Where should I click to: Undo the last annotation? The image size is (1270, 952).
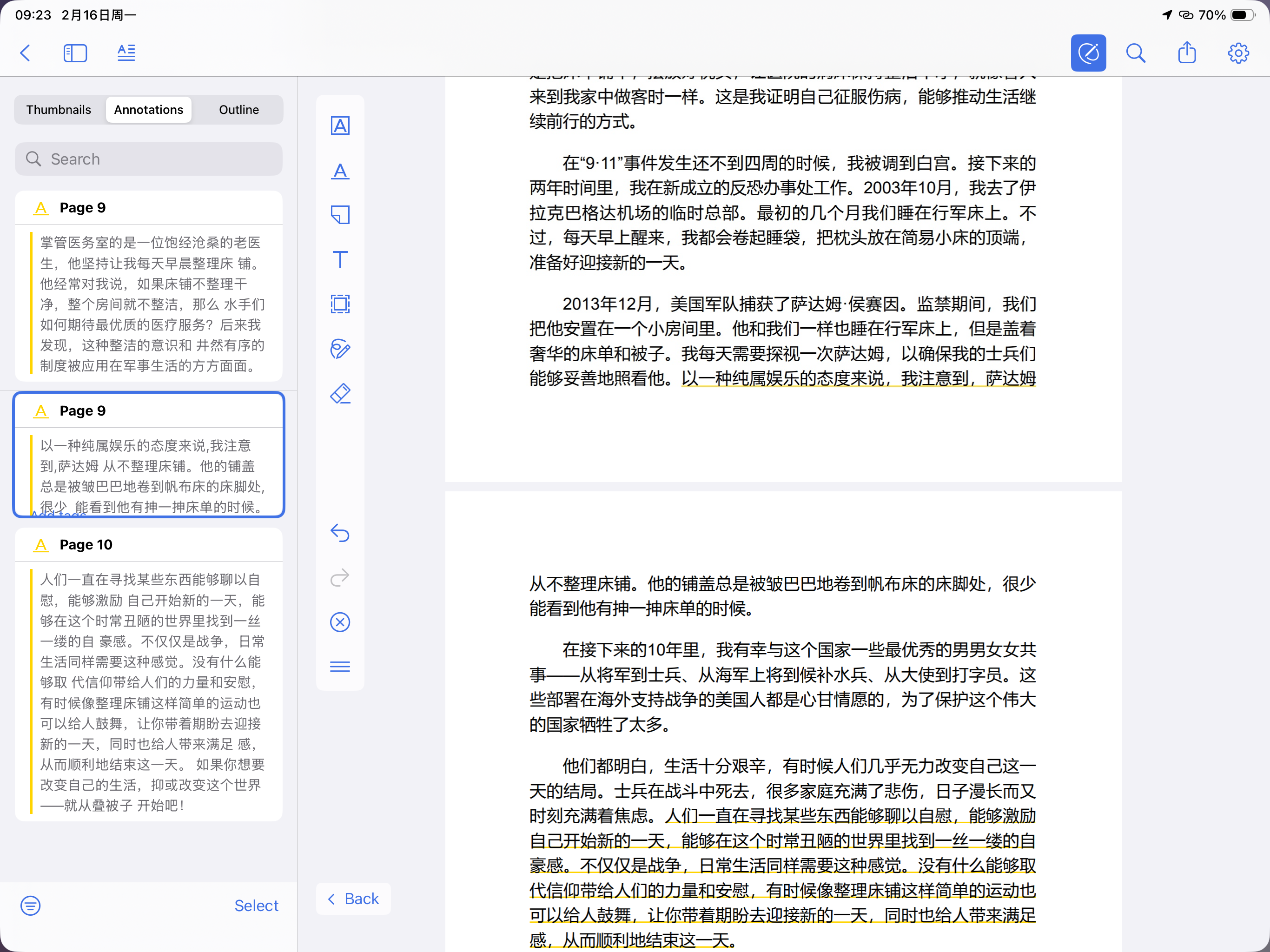pos(340,533)
